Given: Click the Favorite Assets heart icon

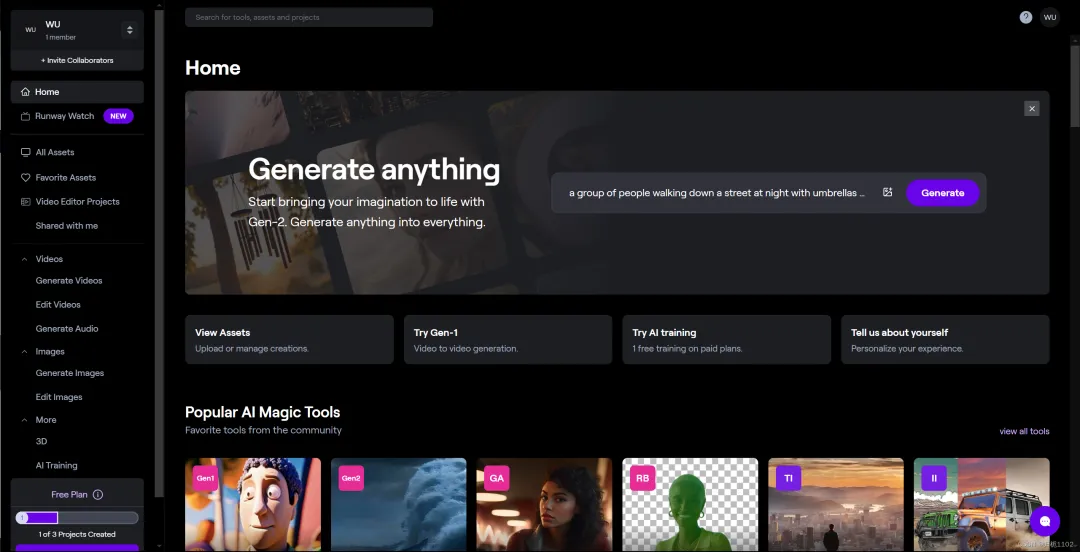Looking at the screenshot, I should tap(25, 177).
